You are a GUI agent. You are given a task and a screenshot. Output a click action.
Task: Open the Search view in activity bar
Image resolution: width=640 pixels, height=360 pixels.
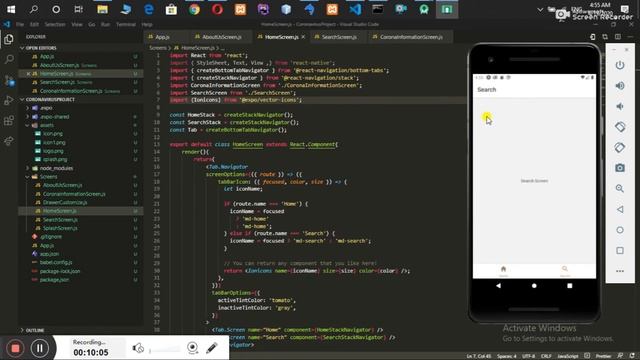pyautogui.click(x=9, y=60)
